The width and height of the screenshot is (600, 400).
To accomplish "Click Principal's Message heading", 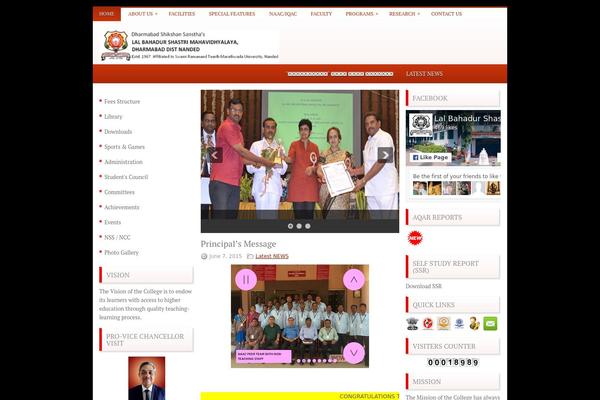I will tap(238, 244).
